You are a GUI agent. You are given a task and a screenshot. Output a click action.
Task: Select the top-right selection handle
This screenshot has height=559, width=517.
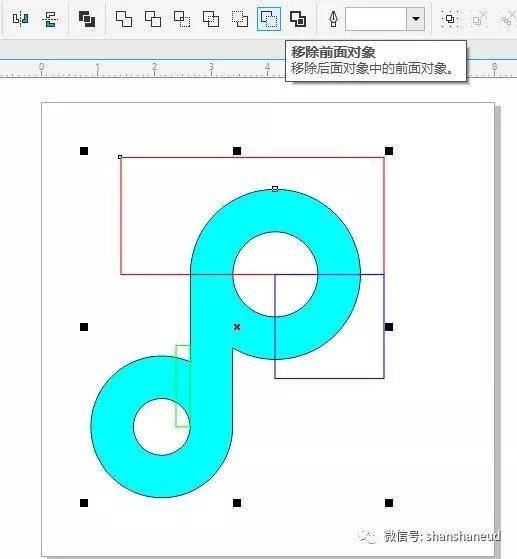(x=389, y=151)
